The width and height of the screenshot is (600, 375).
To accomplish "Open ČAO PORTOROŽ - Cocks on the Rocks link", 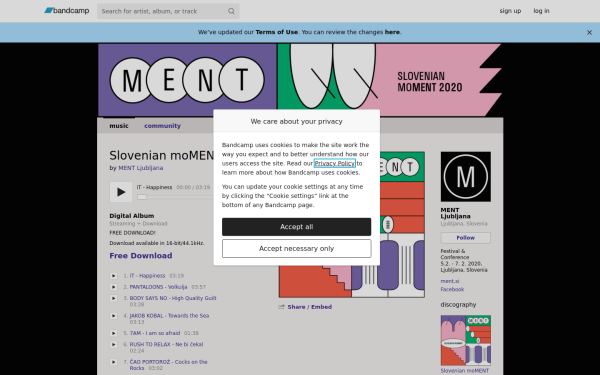I will coord(168,365).
